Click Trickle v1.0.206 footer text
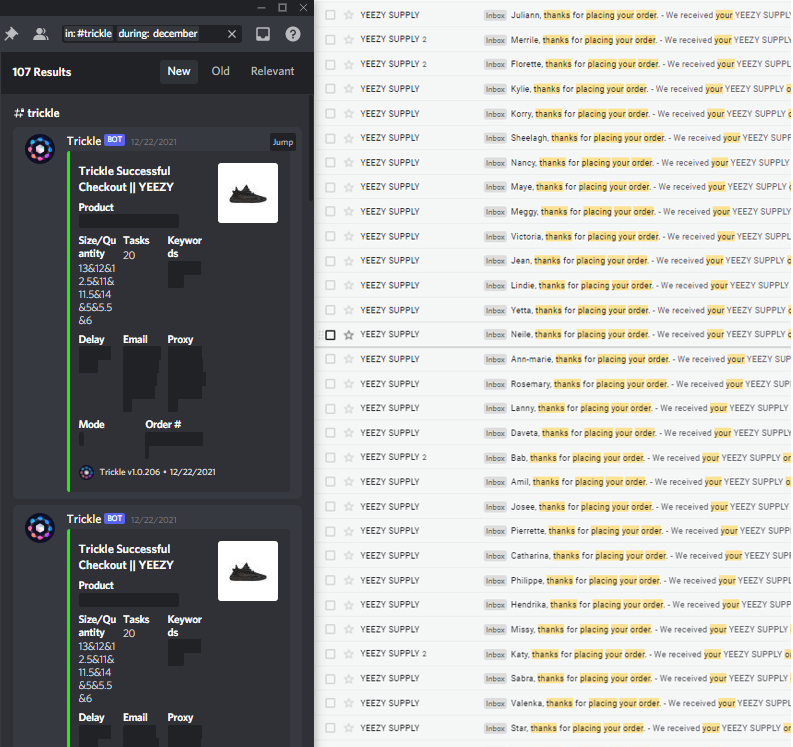The width and height of the screenshot is (793, 747). [x=129, y=472]
